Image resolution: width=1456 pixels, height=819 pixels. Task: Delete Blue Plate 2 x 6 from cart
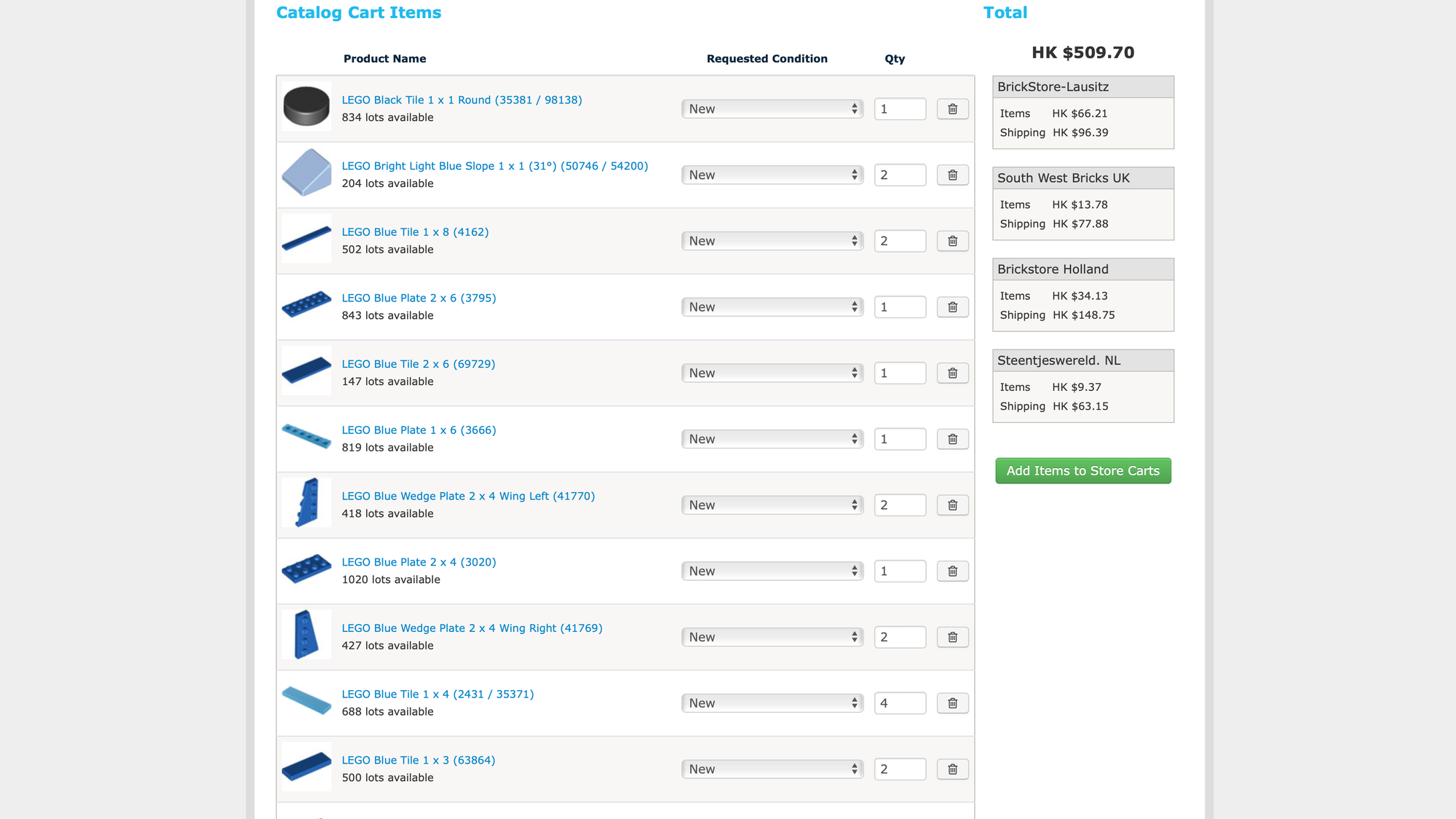pyautogui.click(x=952, y=307)
